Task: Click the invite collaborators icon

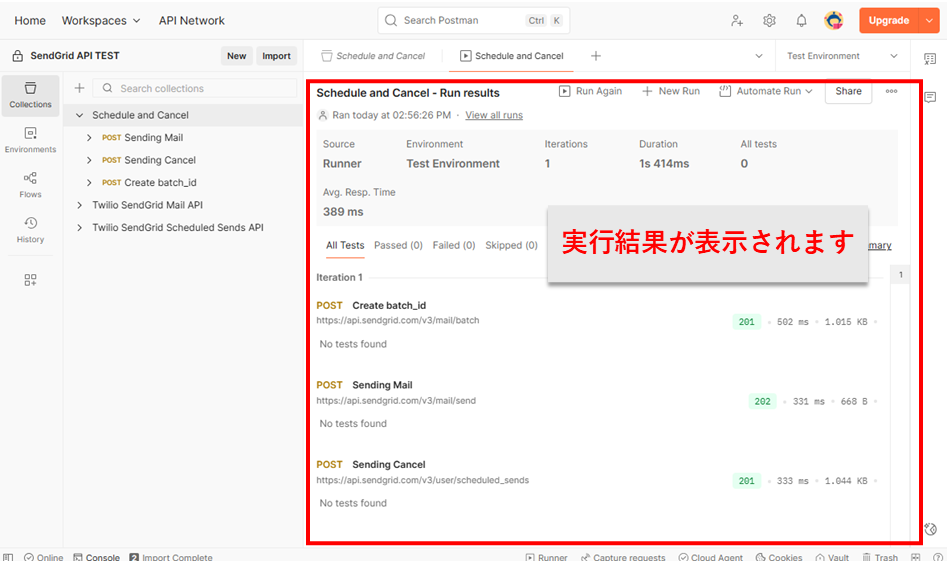Action: point(737,20)
